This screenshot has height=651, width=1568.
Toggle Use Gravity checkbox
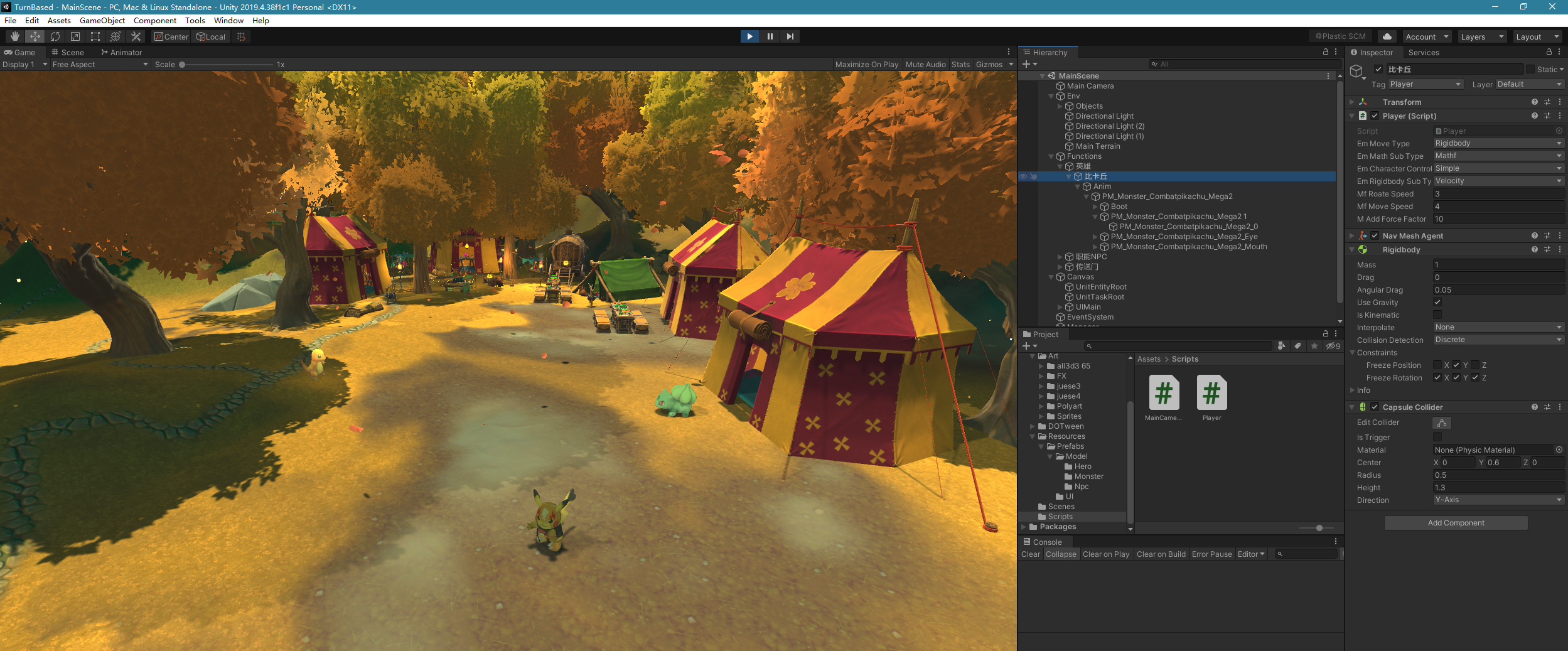[1437, 302]
